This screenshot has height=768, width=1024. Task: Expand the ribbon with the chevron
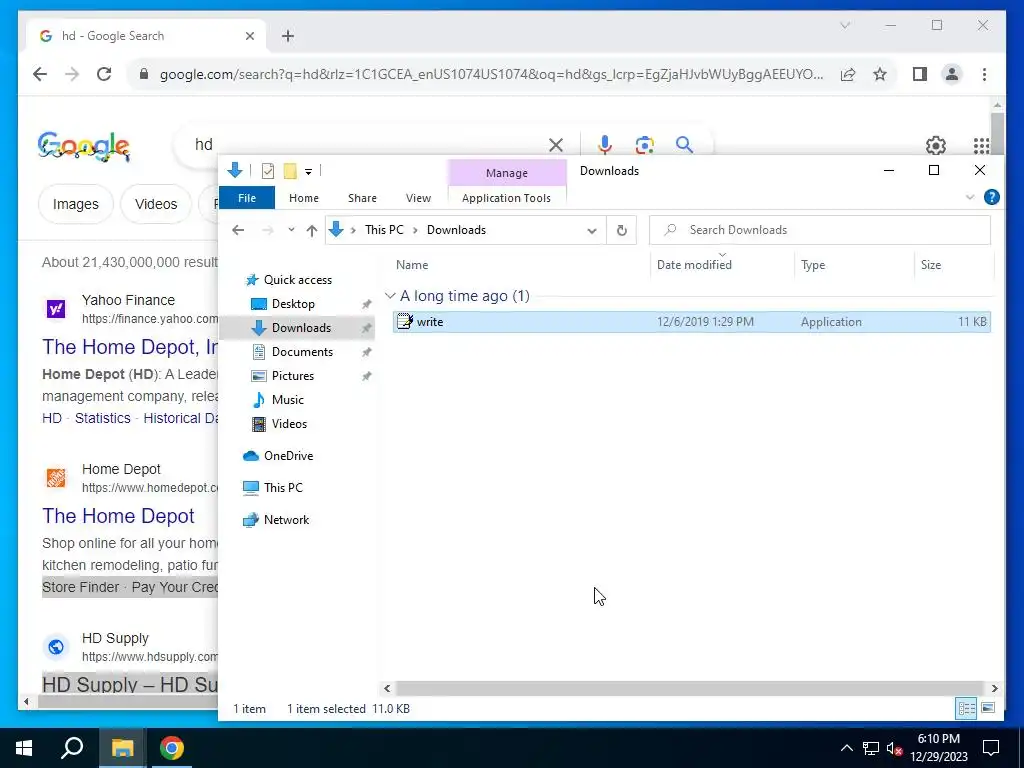970,197
